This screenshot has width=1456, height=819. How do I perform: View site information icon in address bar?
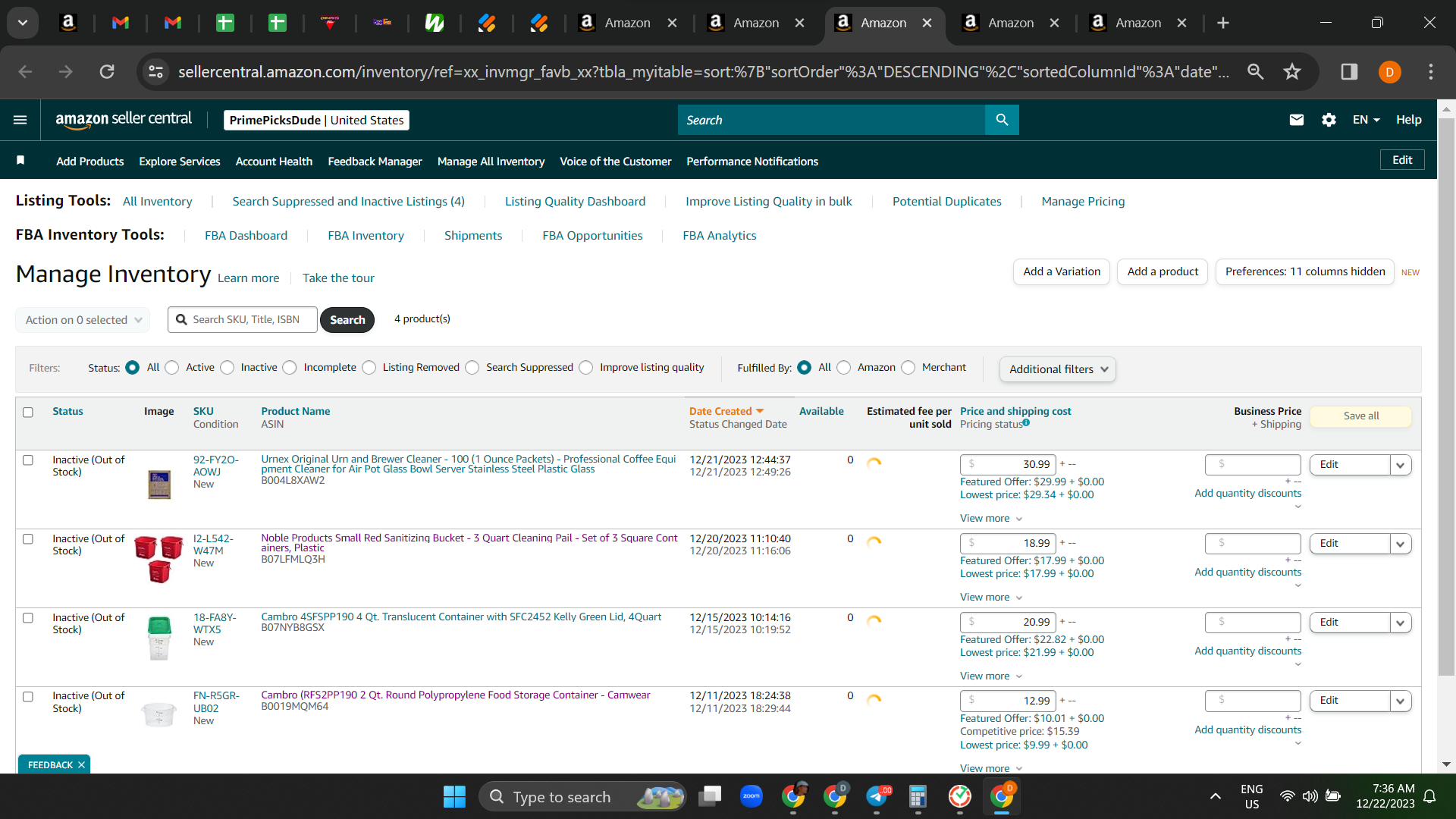(x=155, y=72)
